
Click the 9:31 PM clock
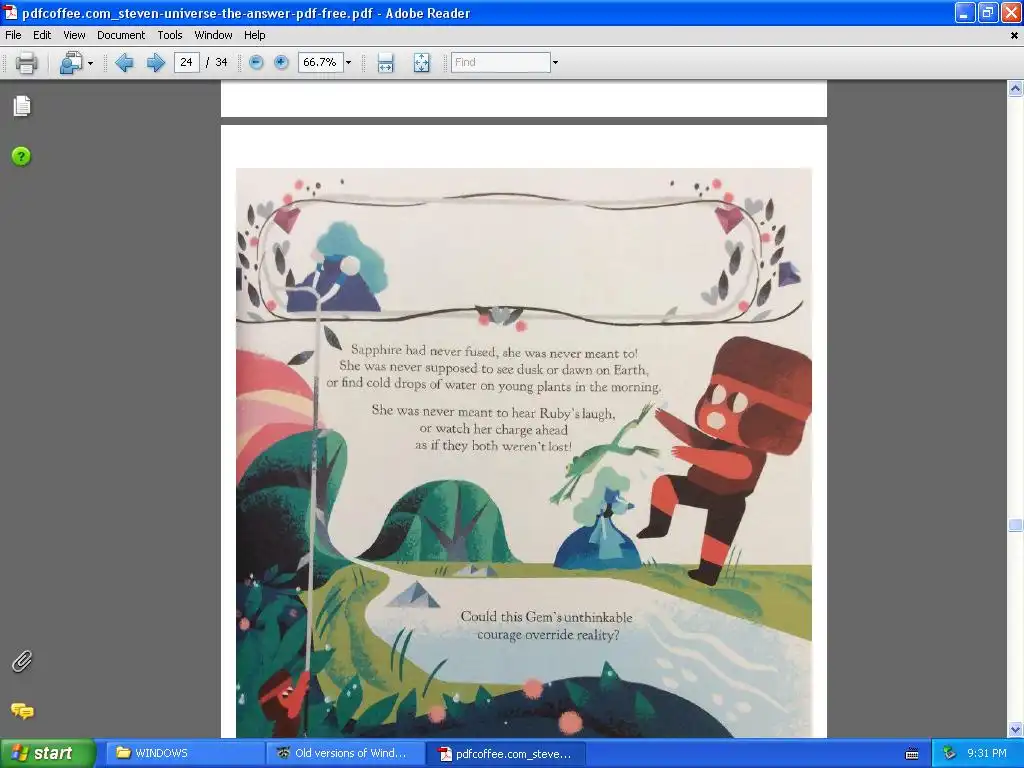[986, 753]
